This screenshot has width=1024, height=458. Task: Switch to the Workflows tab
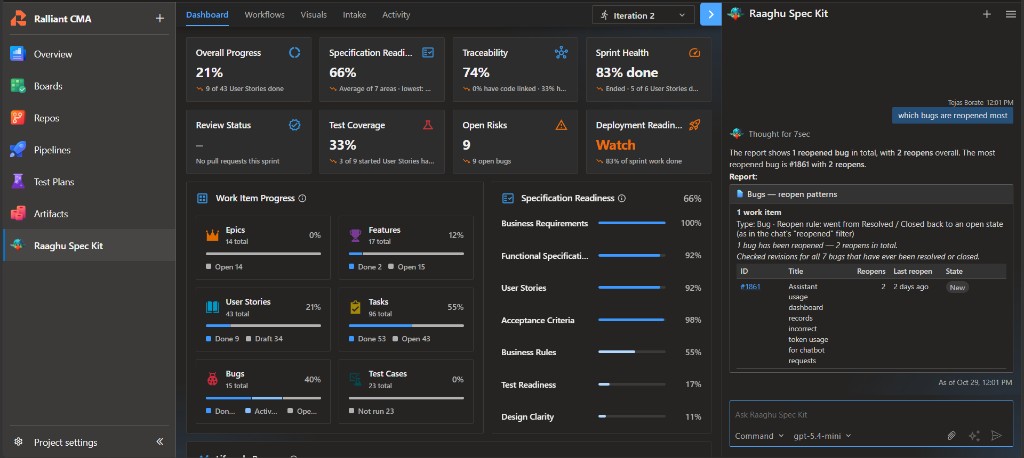(264, 14)
